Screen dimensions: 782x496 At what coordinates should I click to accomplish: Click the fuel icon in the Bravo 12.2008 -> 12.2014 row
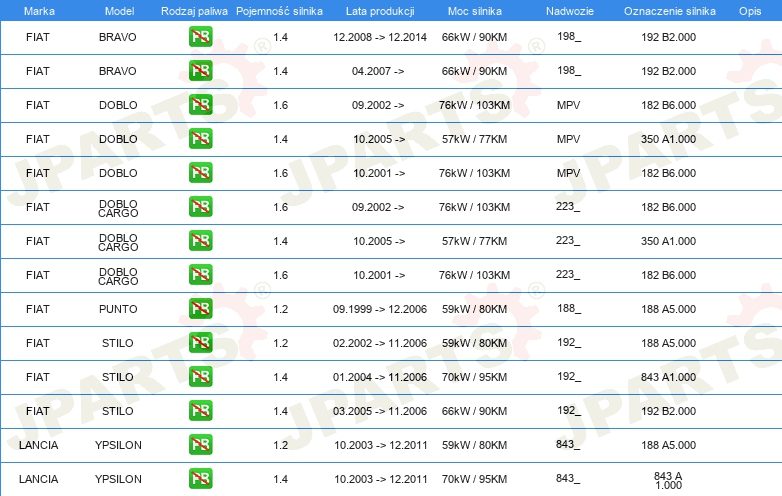click(x=200, y=37)
